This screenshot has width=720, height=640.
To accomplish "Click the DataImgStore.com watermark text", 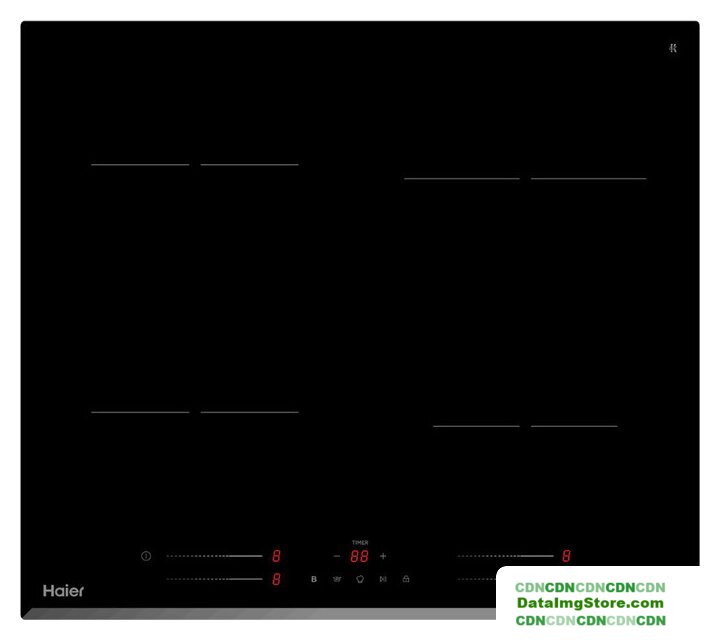I will click(x=590, y=603).
